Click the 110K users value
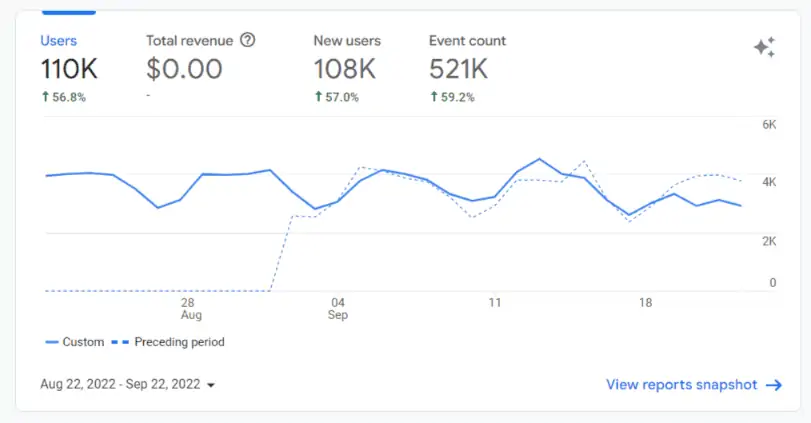The width and height of the screenshot is (811, 423). click(69, 69)
